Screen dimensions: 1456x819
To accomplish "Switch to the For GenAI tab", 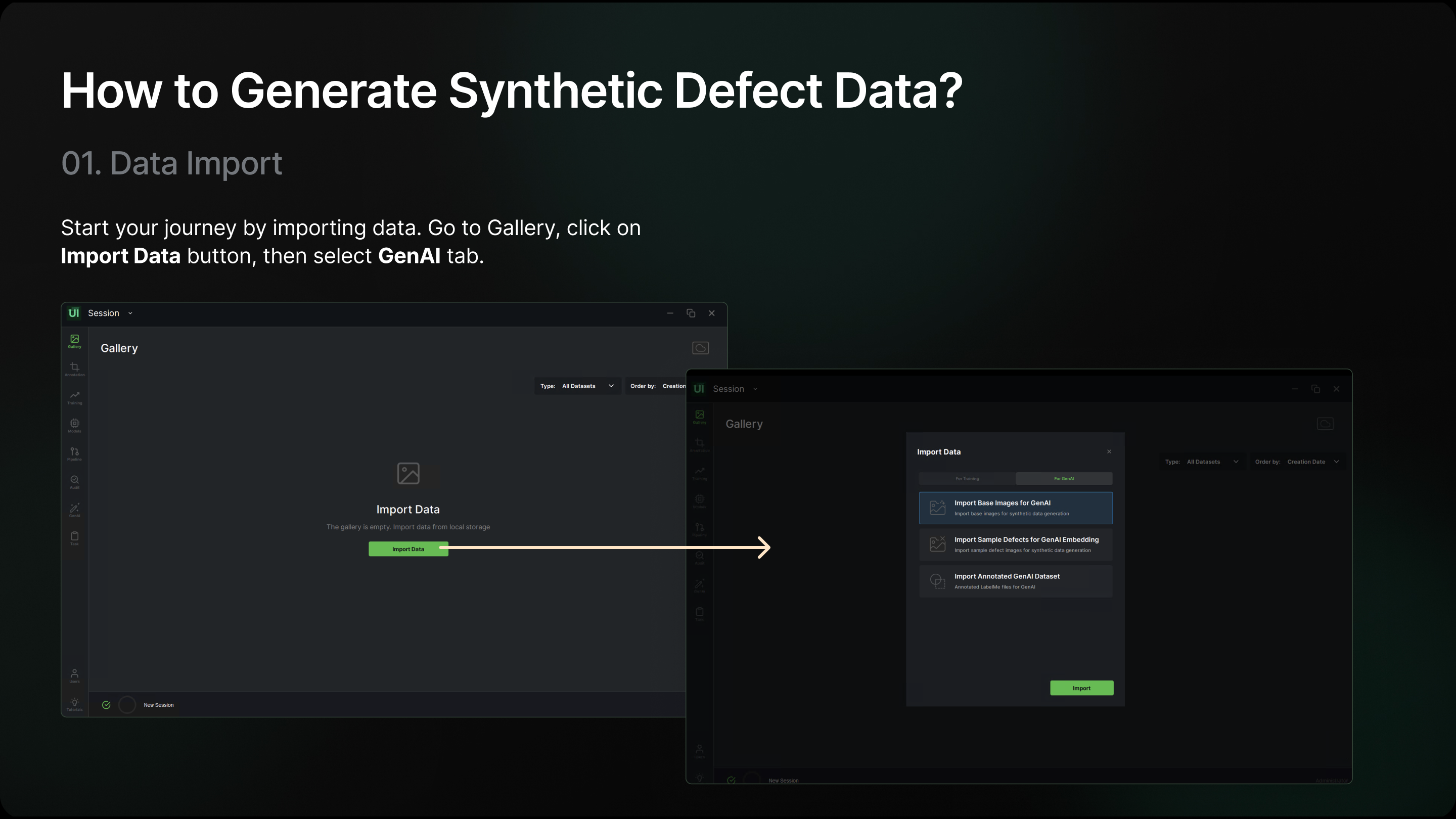I will point(1064,479).
